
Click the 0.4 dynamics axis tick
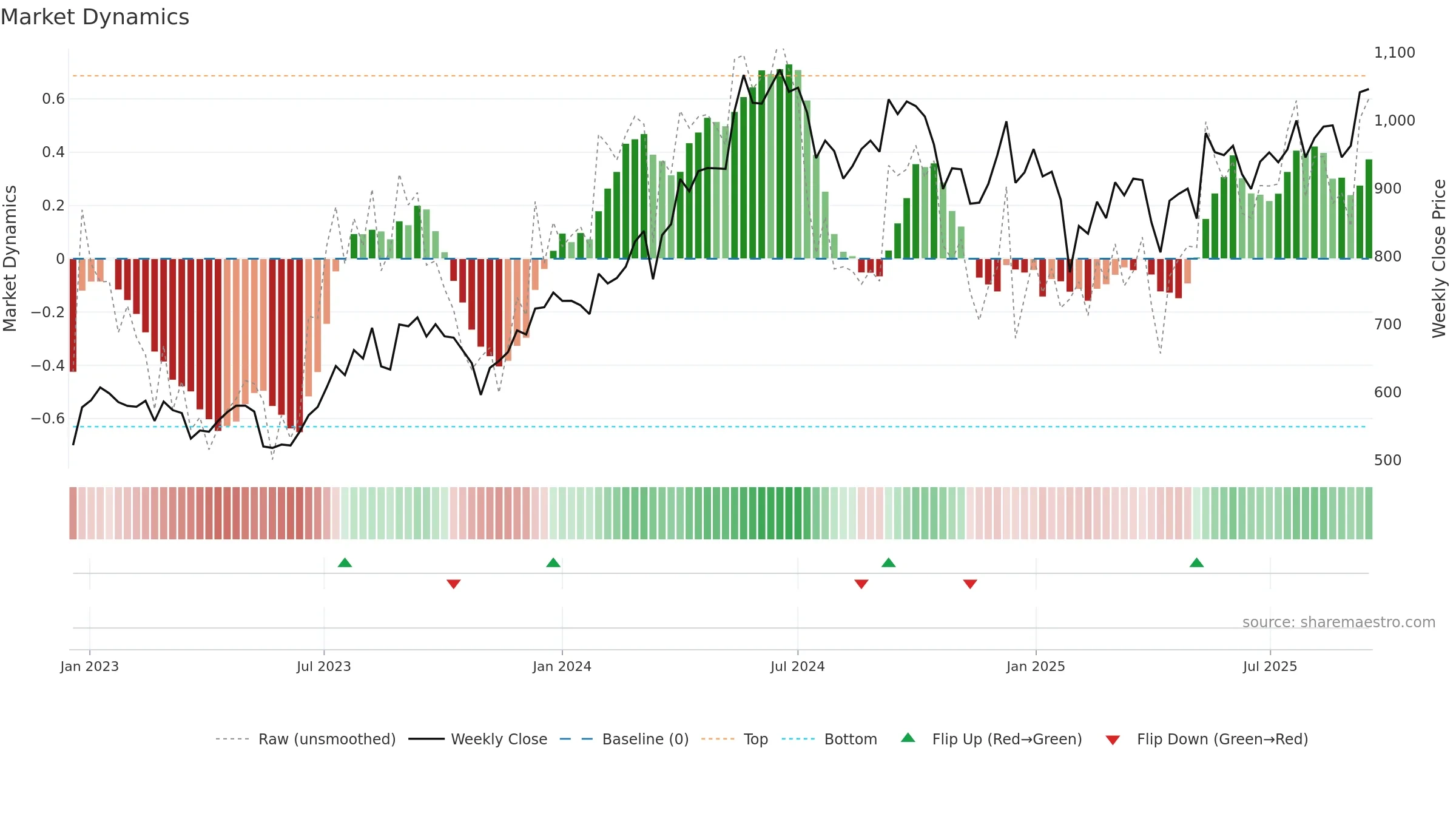[53, 152]
